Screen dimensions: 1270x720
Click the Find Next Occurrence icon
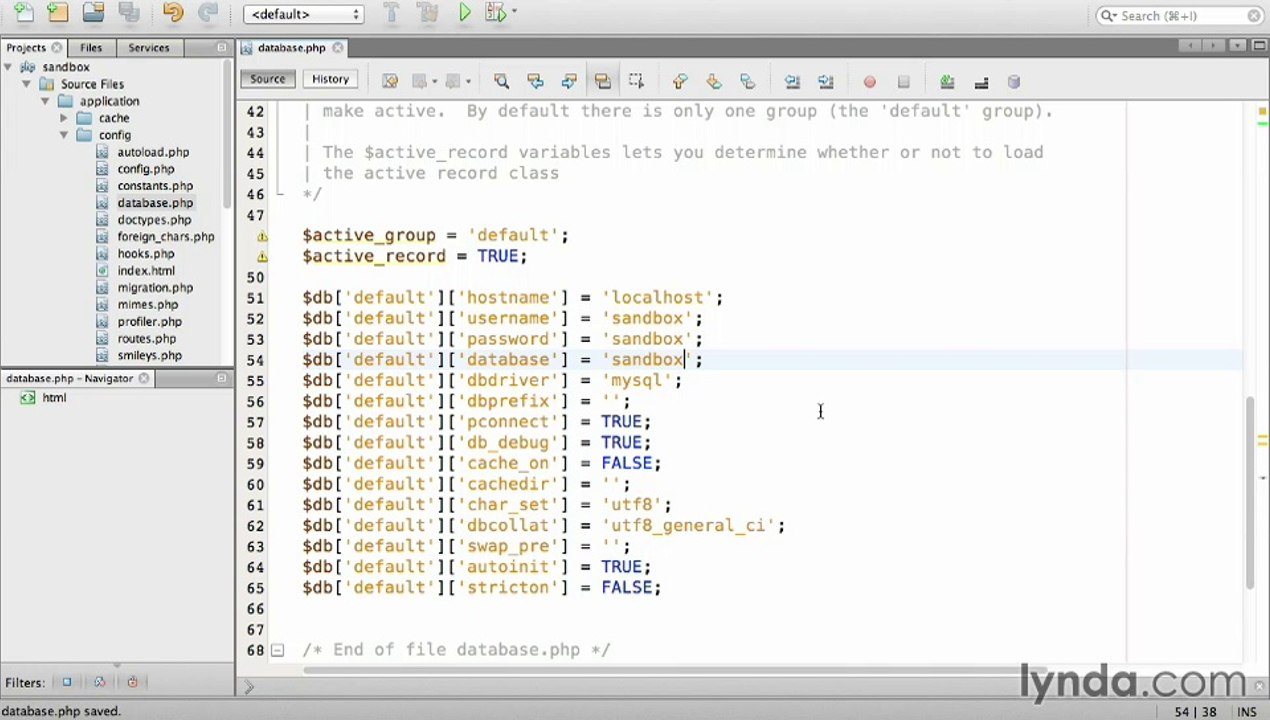pos(568,81)
